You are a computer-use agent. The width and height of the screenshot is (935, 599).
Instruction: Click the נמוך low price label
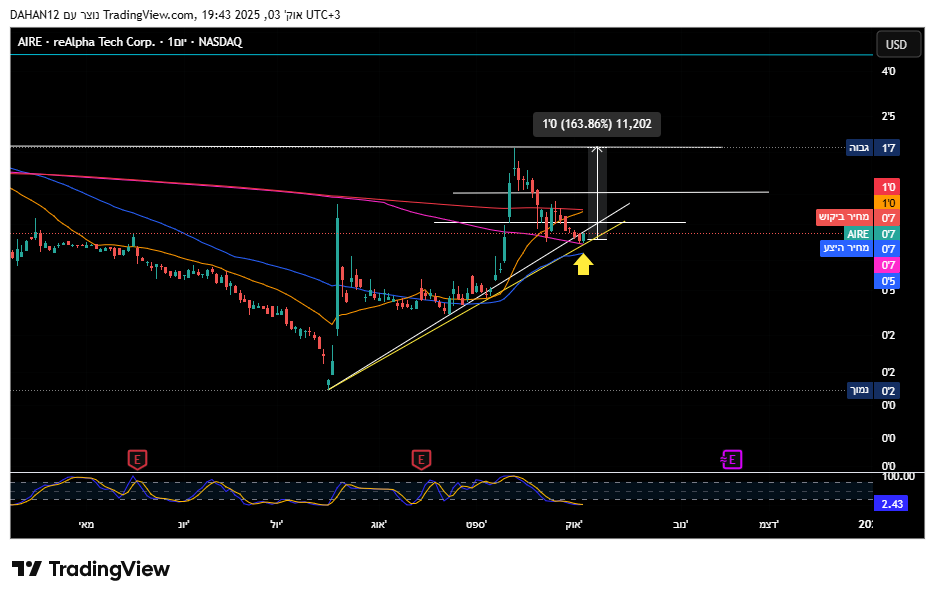pos(860,390)
